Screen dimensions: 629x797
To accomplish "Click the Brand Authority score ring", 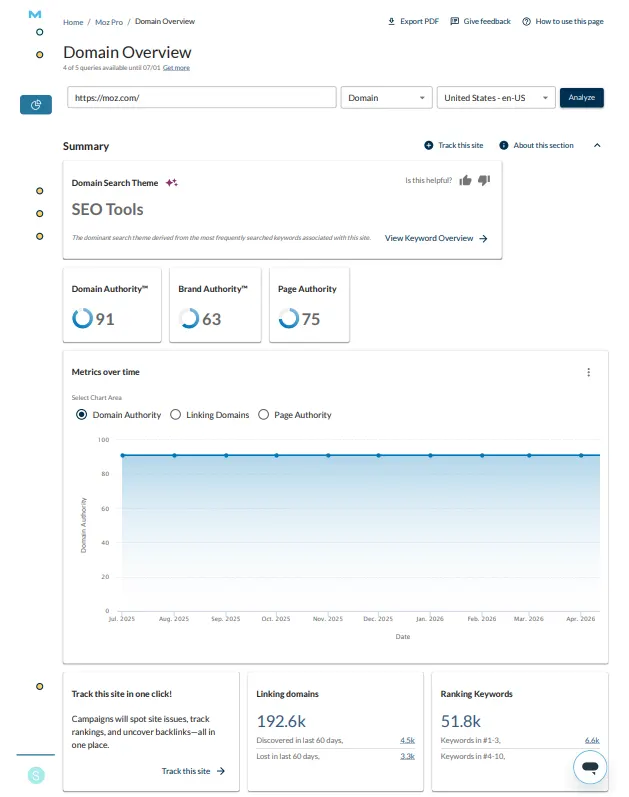I will [x=189, y=318].
